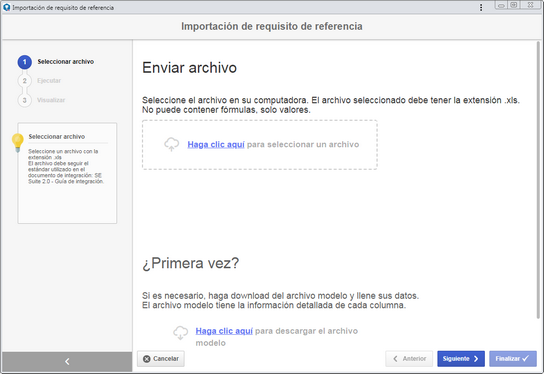Go to next step with Siguiente

[461, 359]
